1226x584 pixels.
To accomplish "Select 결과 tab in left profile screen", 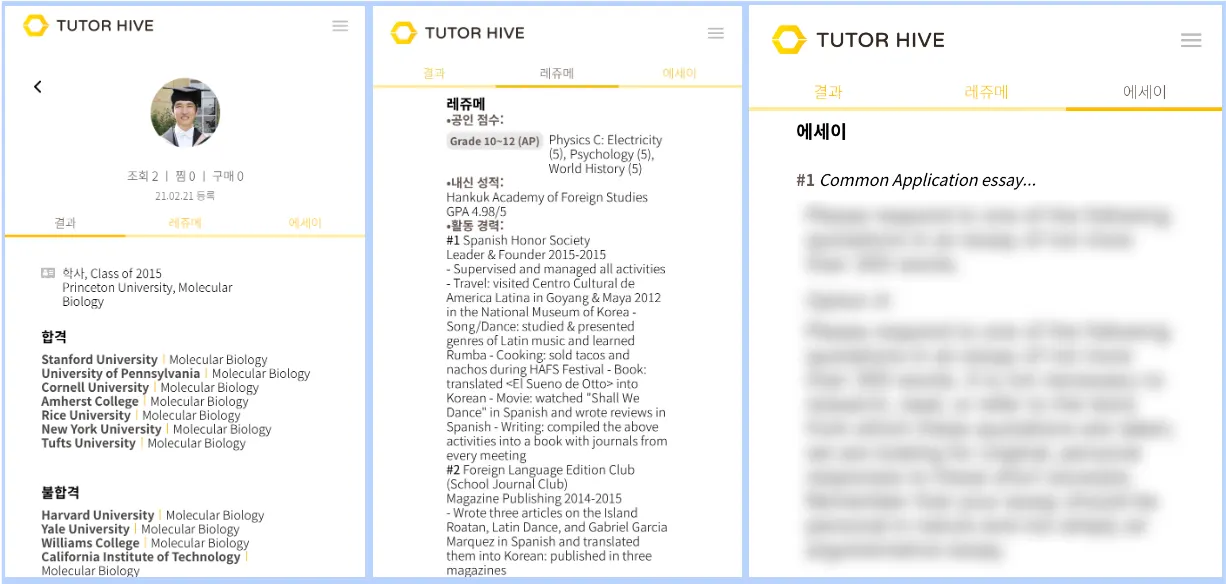I will tap(65, 223).
